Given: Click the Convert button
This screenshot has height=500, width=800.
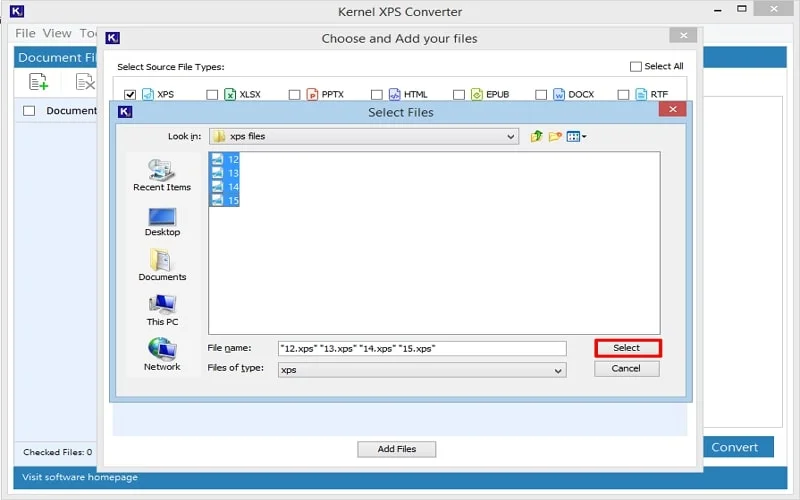Looking at the screenshot, I should 735,447.
